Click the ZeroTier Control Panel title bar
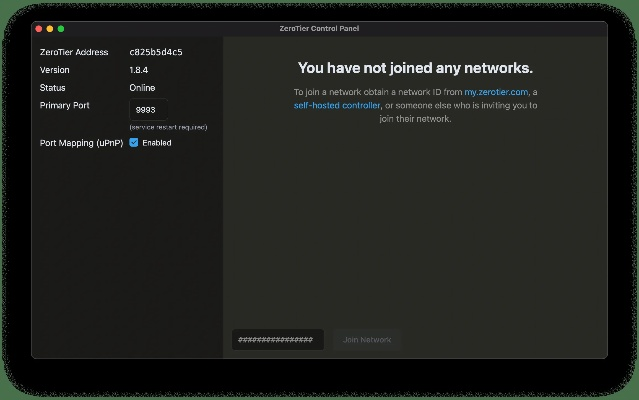 tap(319, 28)
